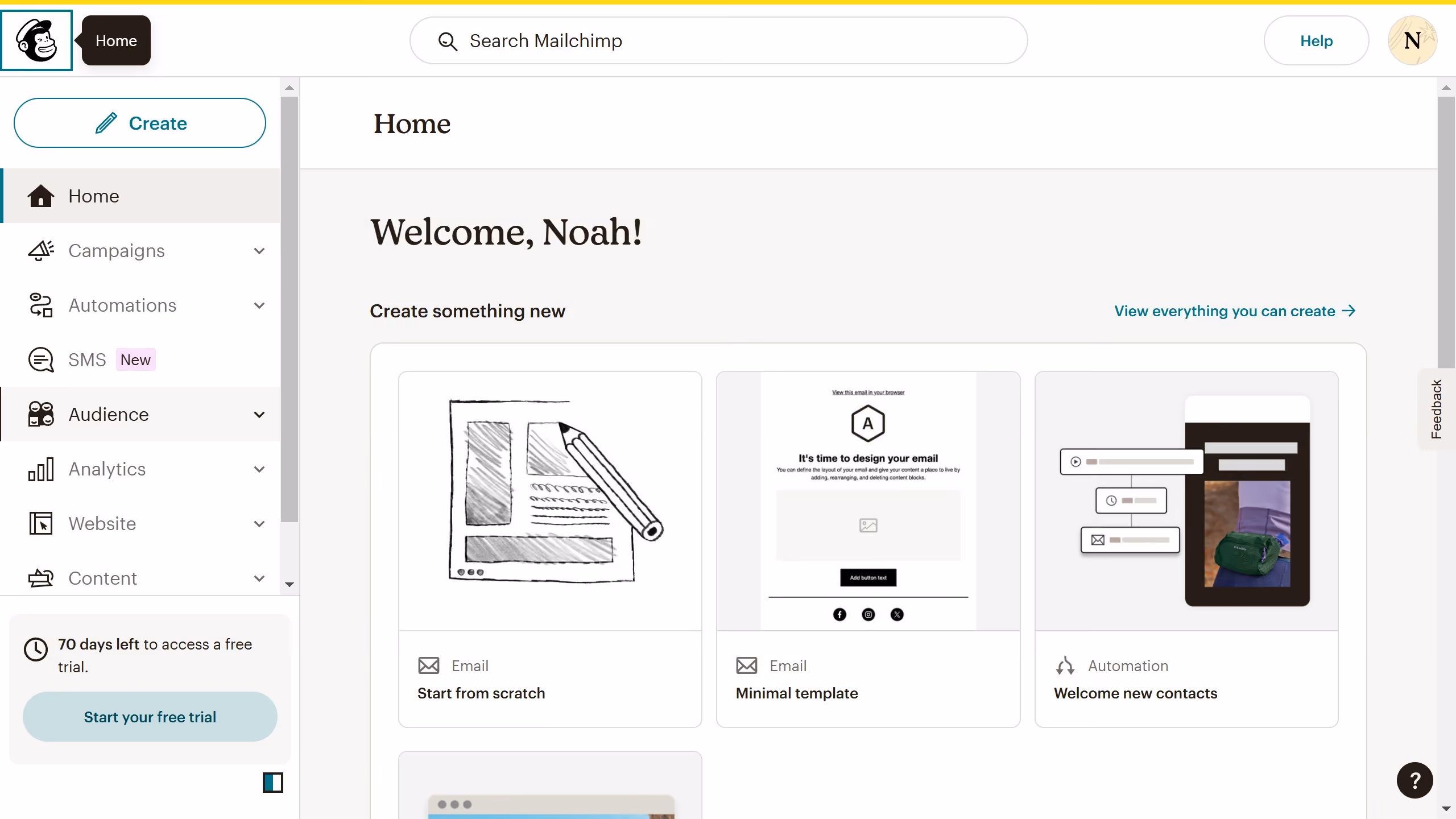This screenshot has height=819, width=1456.
Task: Toggle the sidebar collapse panel icon
Action: pos(273,783)
